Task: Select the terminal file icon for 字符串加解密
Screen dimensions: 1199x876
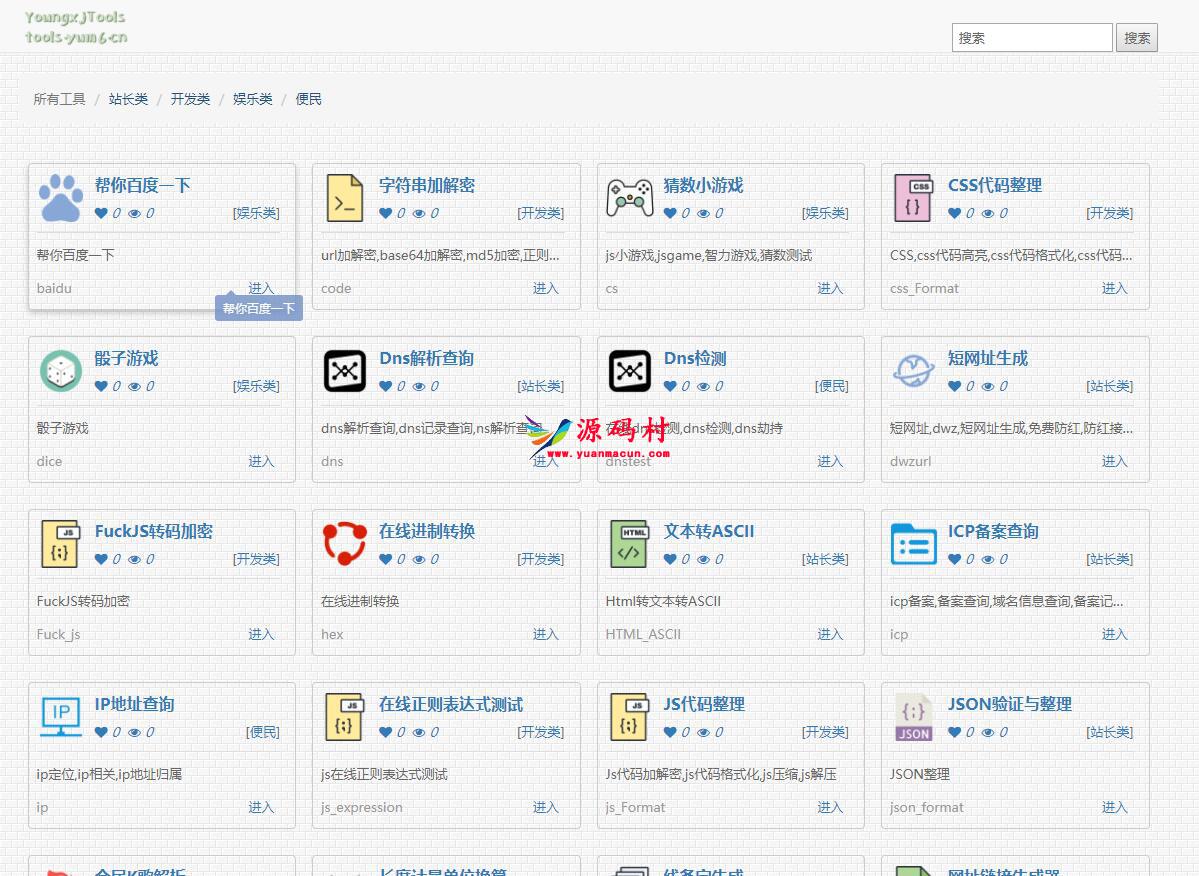Action: (x=345, y=198)
